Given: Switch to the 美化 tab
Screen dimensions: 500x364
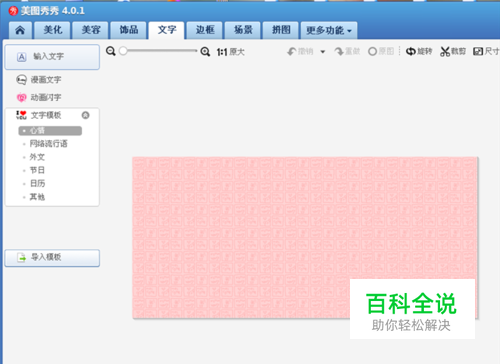Looking at the screenshot, I should [53, 30].
